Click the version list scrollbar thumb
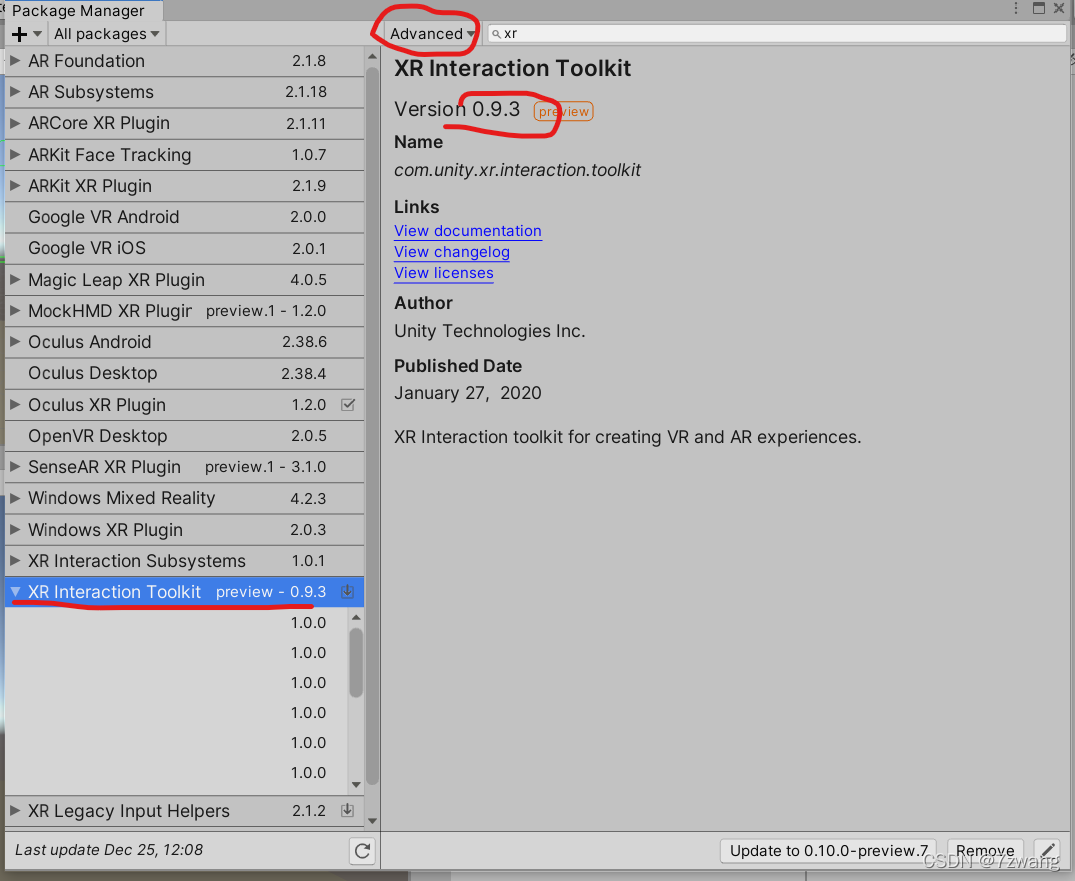1075x881 pixels. pos(356,662)
